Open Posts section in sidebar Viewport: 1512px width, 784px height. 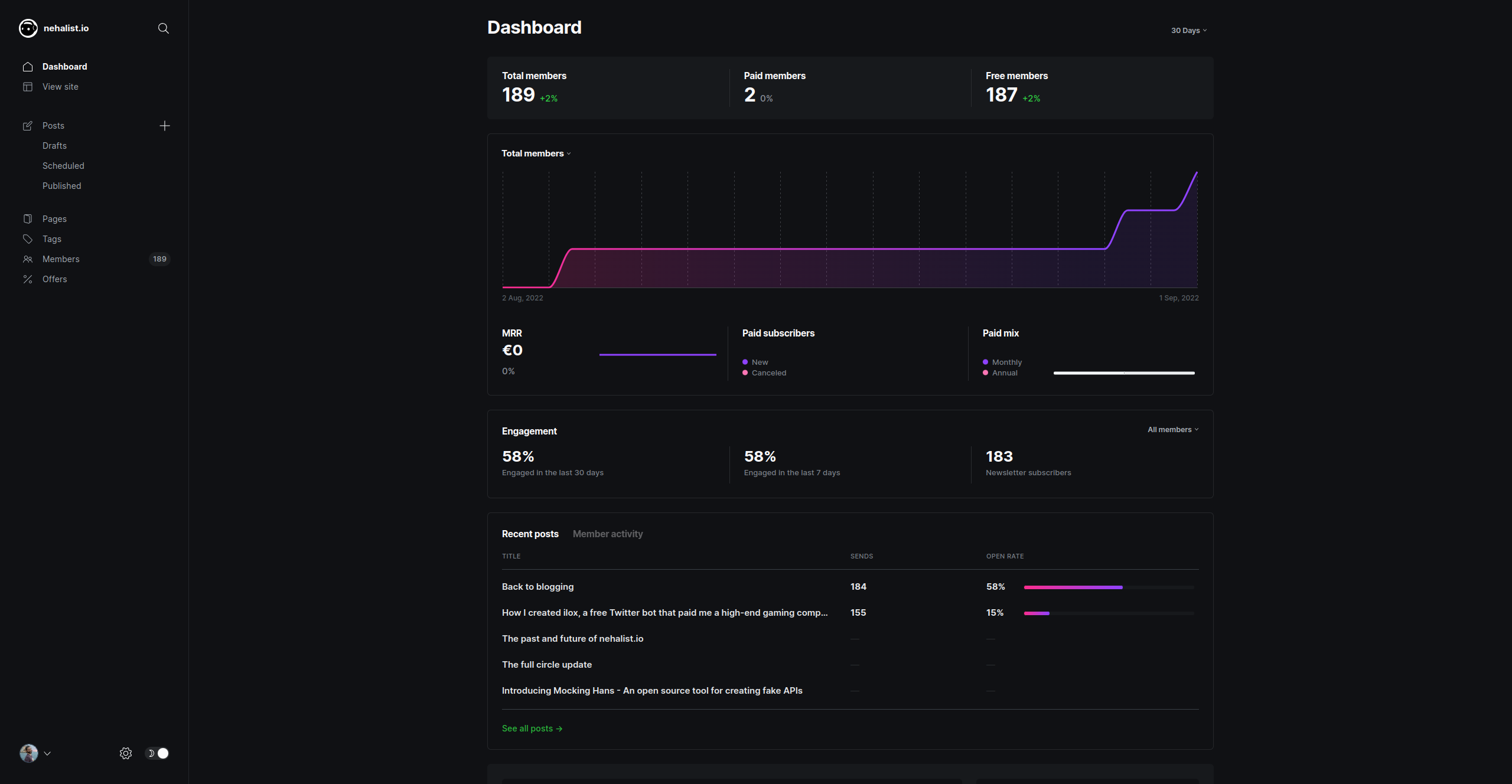tap(53, 126)
